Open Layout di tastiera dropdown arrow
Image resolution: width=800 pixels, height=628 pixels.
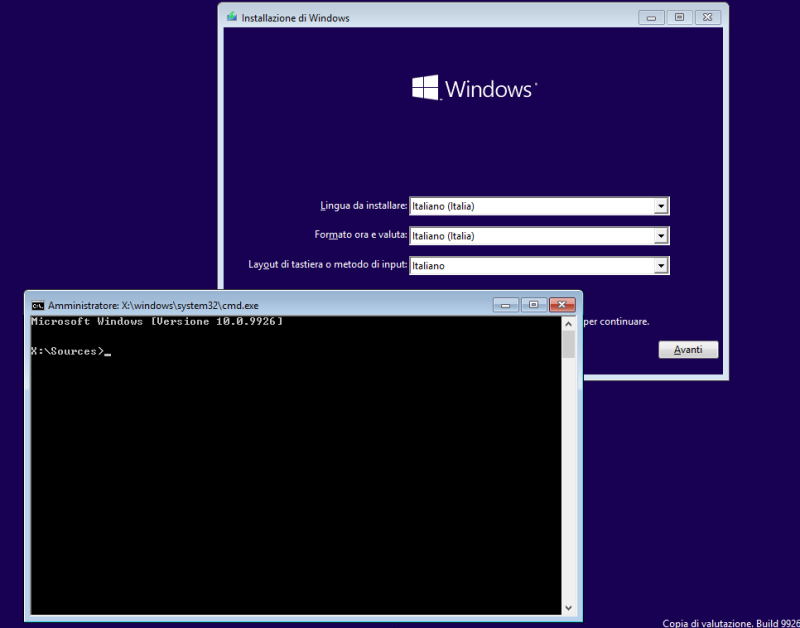pyautogui.click(x=661, y=265)
